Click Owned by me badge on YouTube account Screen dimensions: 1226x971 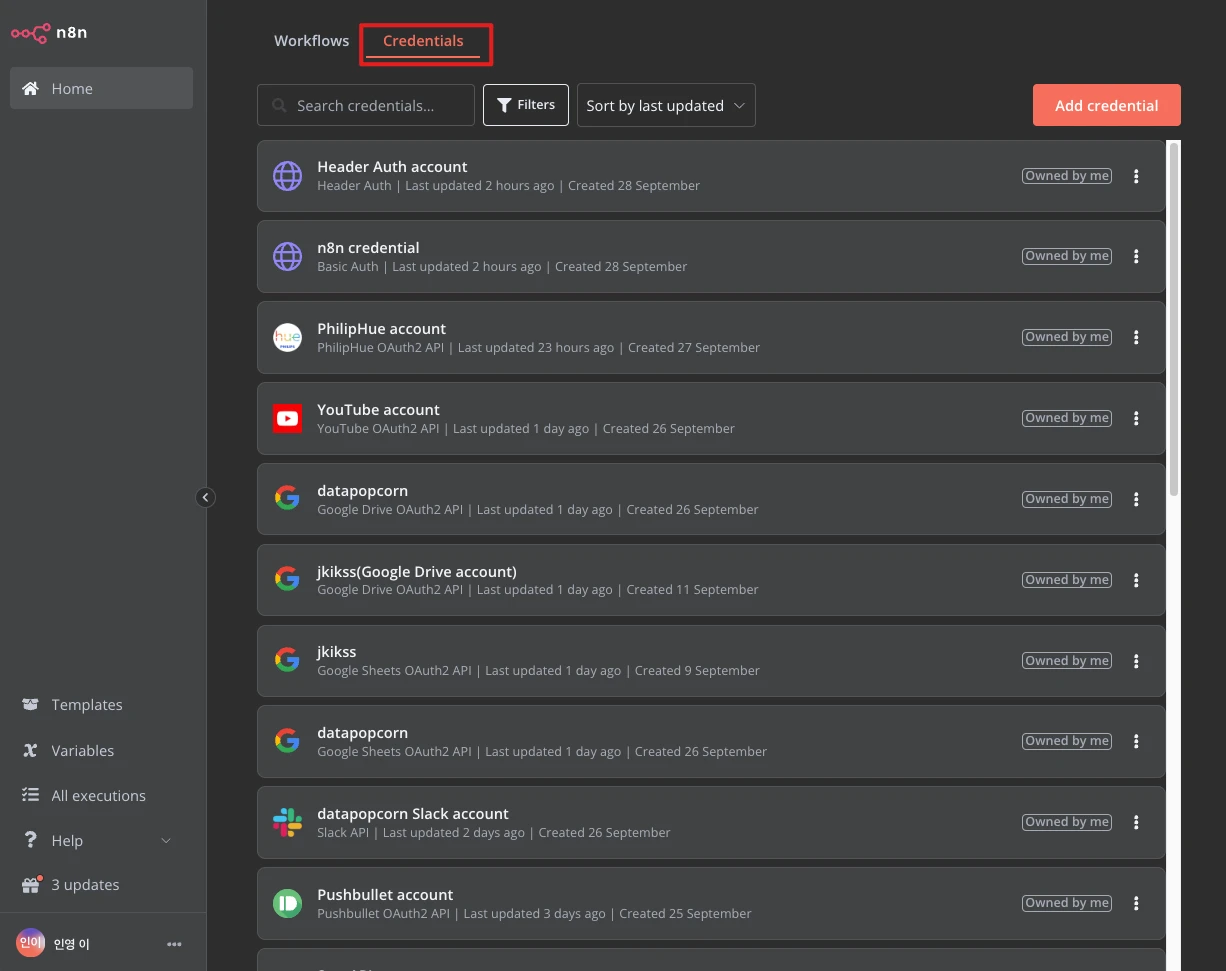click(x=1067, y=418)
